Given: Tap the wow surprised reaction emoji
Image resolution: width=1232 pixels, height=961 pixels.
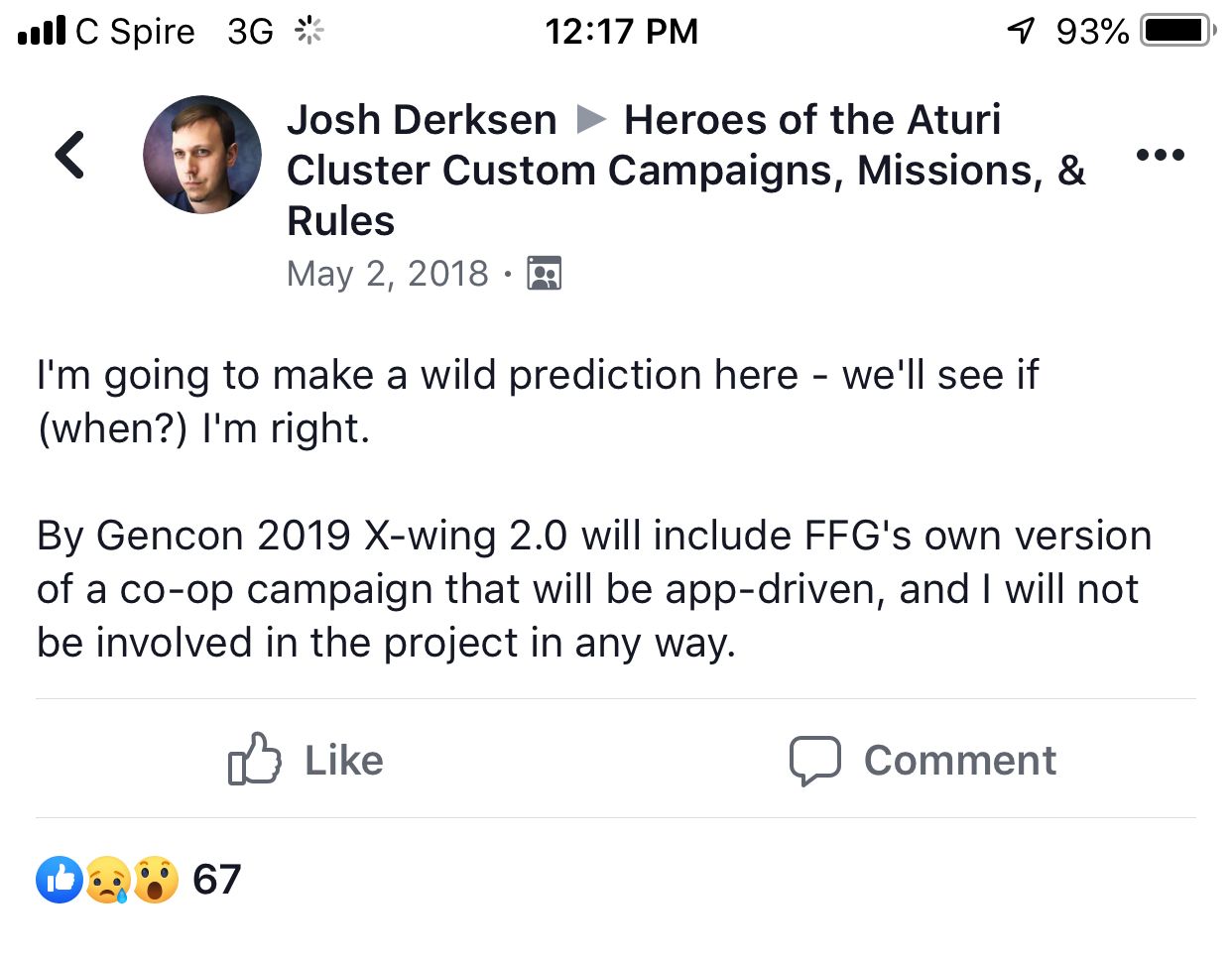Looking at the screenshot, I should [155, 880].
